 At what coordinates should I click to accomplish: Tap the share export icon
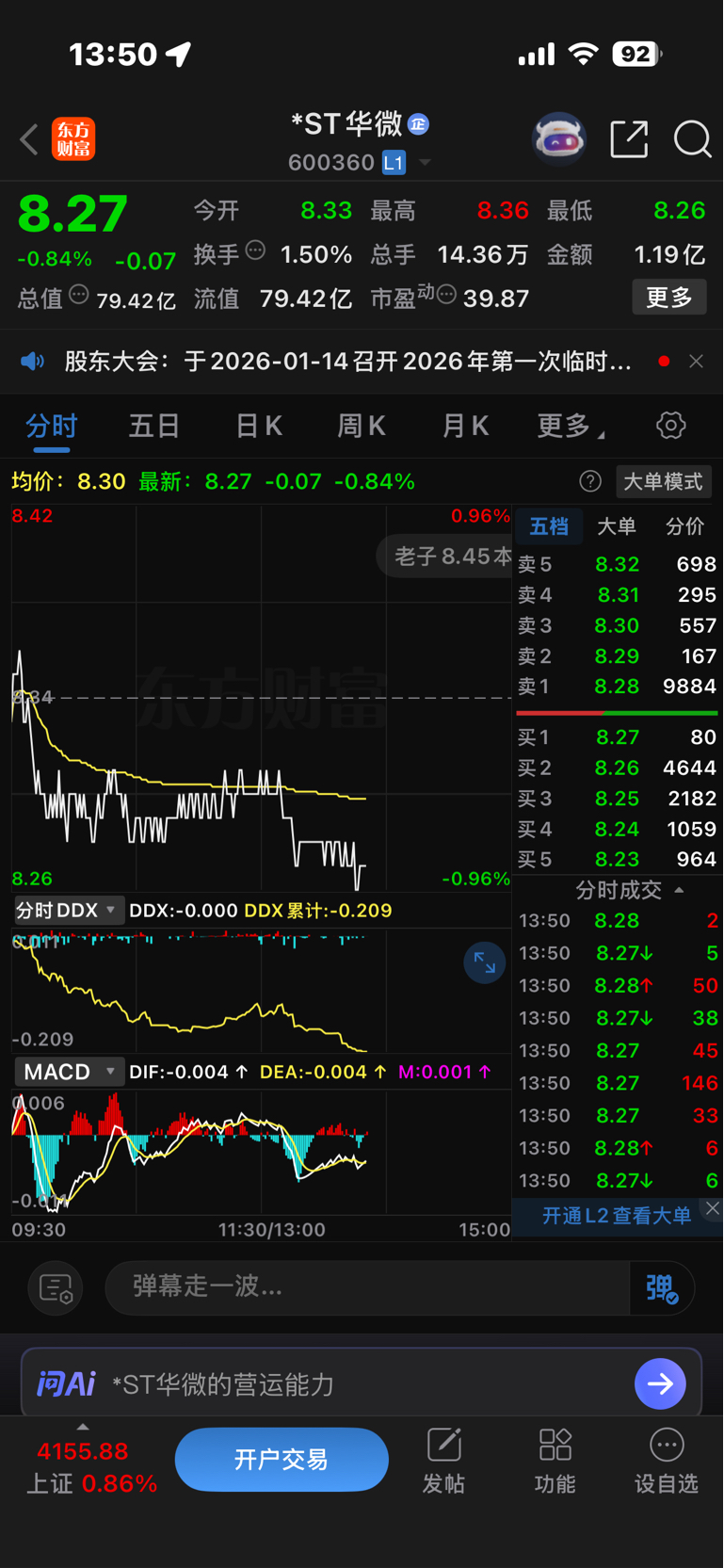click(629, 139)
